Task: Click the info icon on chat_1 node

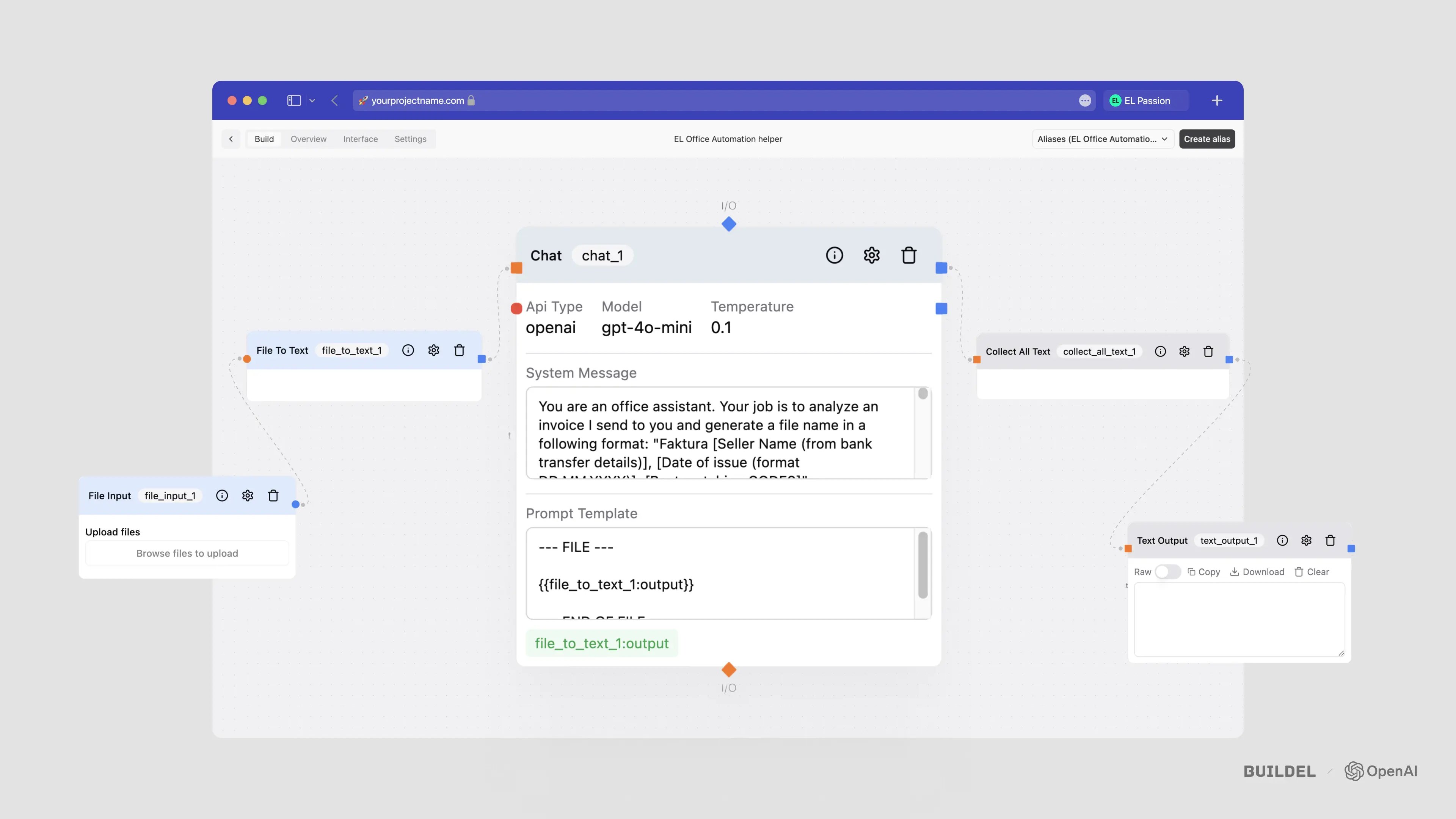Action: pyautogui.click(x=834, y=255)
